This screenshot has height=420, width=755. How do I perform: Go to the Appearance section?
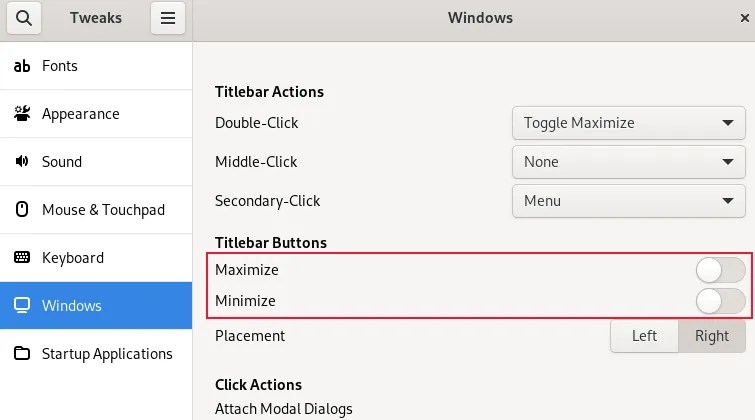pyautogui.click(x=80, y=114)
